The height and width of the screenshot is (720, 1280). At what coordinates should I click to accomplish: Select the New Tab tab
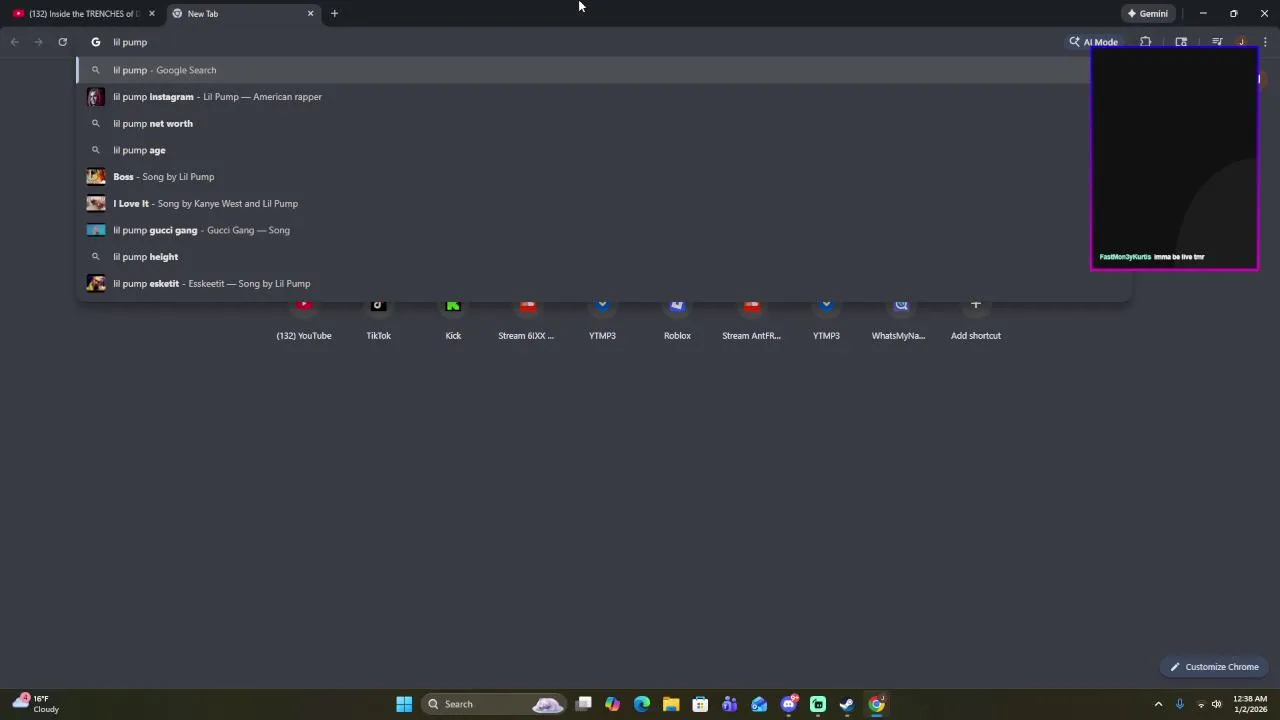click(x=243, y=14)
